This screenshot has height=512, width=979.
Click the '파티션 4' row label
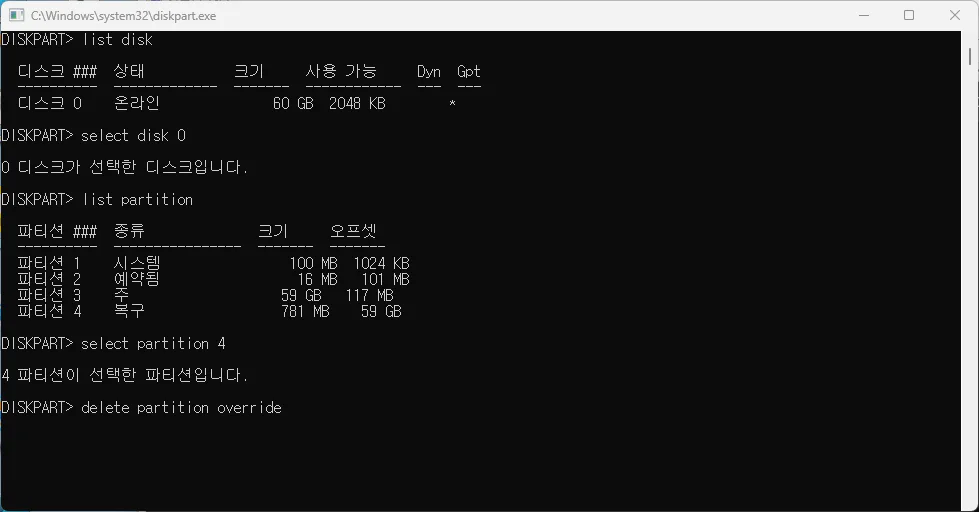point(49,311)
